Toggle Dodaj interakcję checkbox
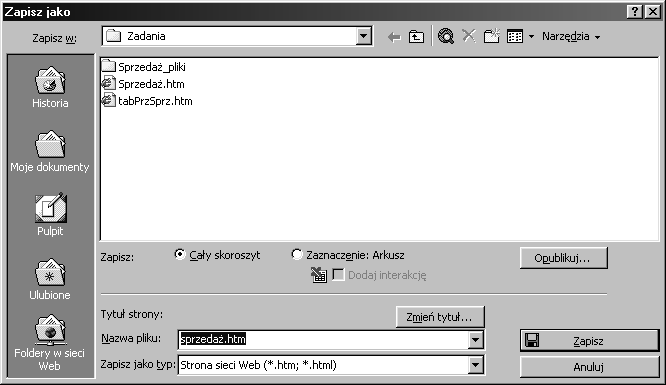The height and width of the screenshot is (385, 666). point(338,275)
